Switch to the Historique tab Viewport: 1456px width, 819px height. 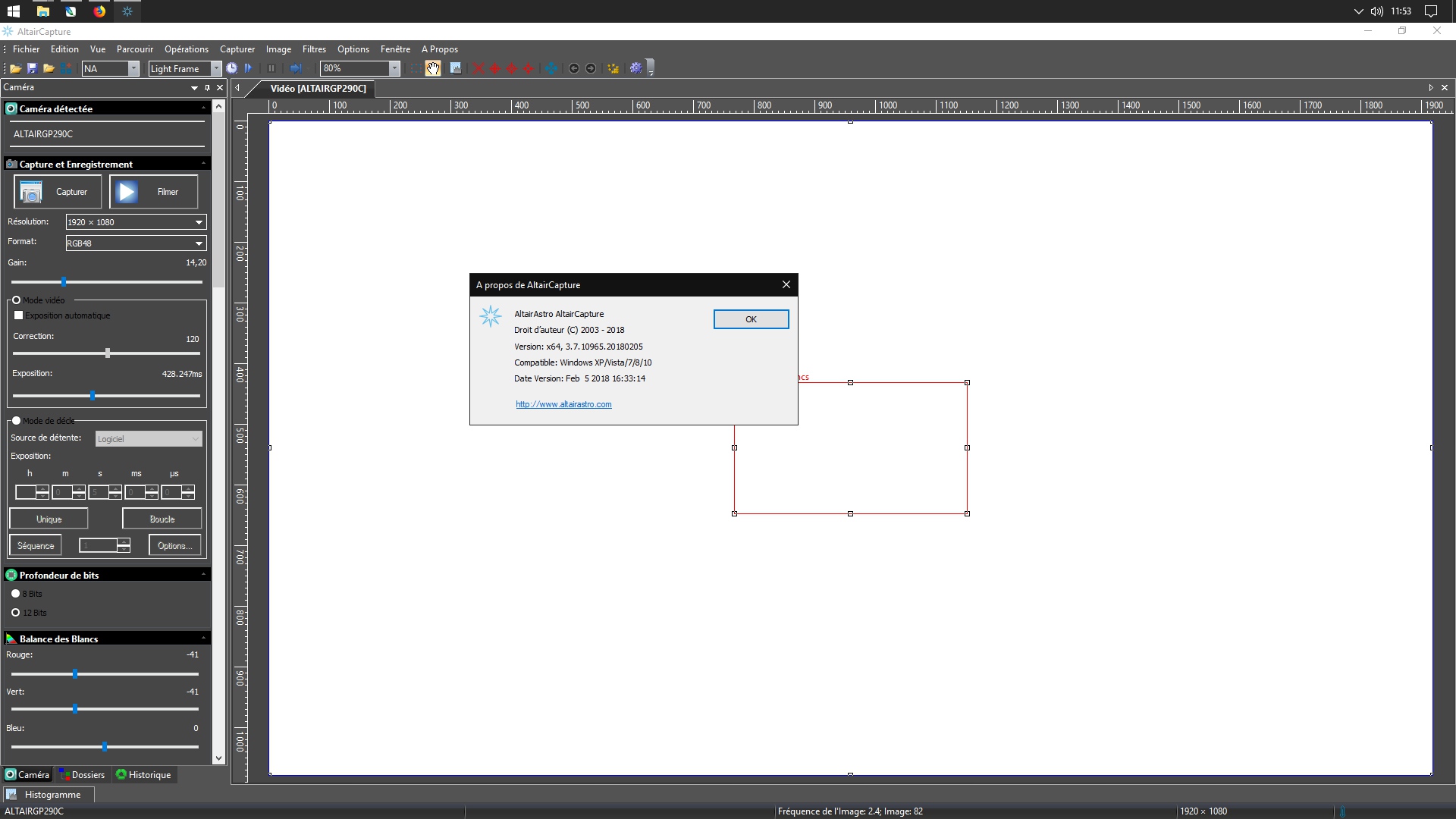tap(143, 775)
